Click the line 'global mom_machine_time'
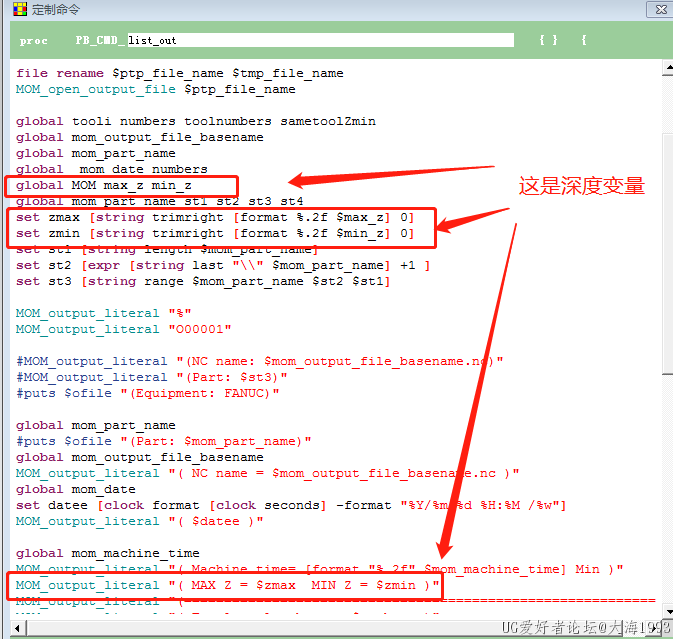This screenshot has width=673, height=639. 108,554
